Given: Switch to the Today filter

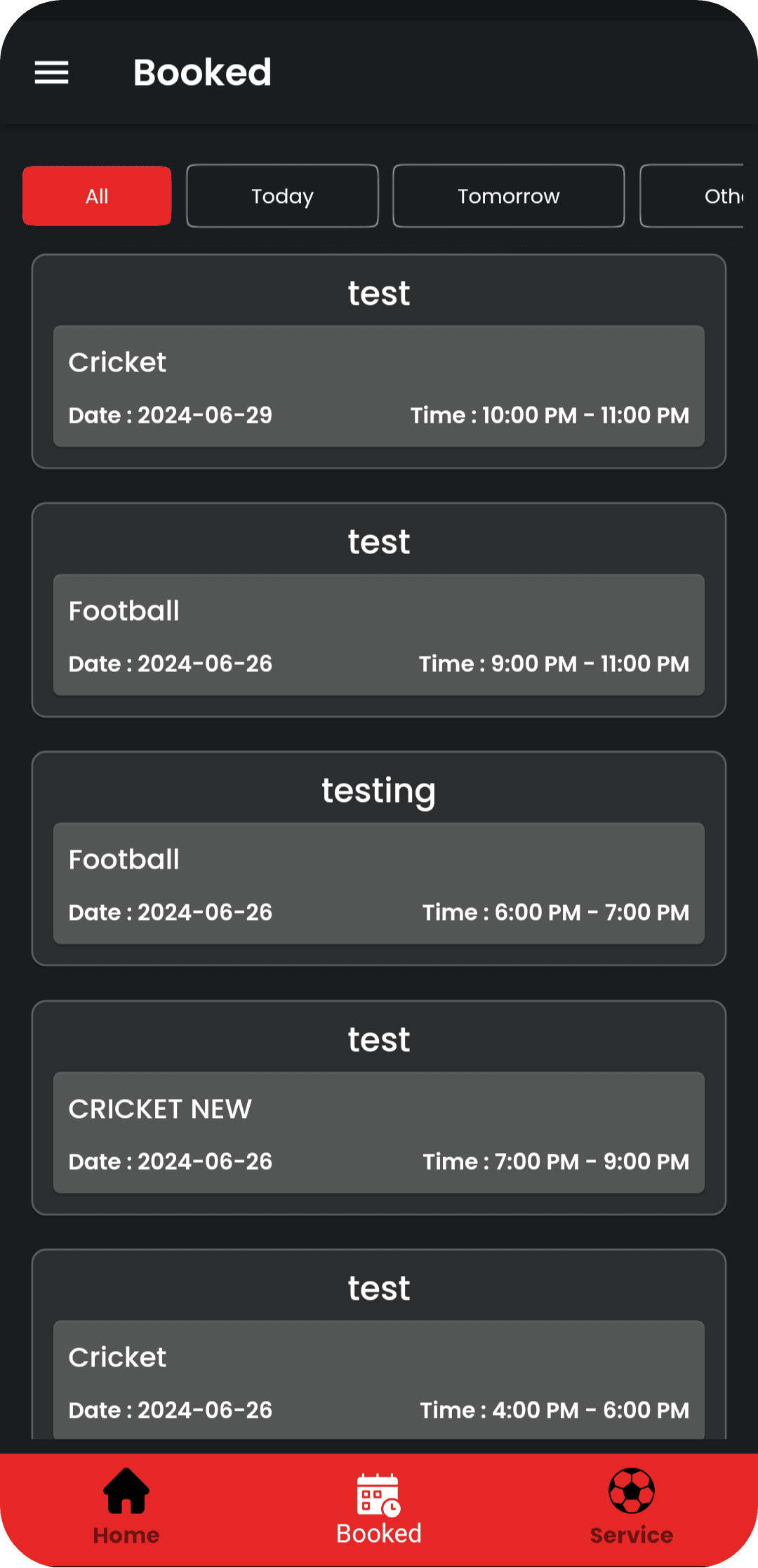Looking at the screenshot, I should coord(282,196).
